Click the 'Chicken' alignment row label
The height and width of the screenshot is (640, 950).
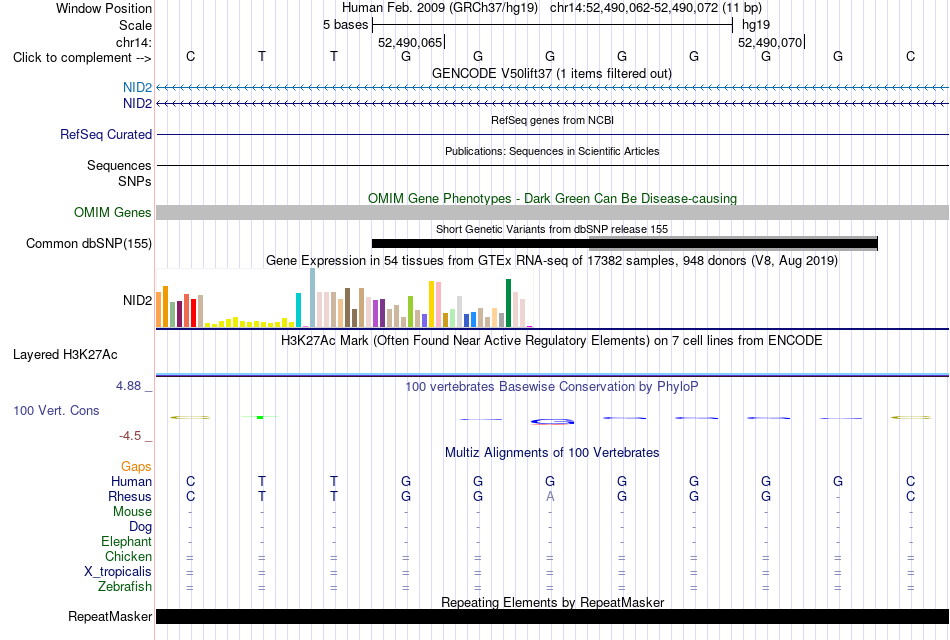128,556
